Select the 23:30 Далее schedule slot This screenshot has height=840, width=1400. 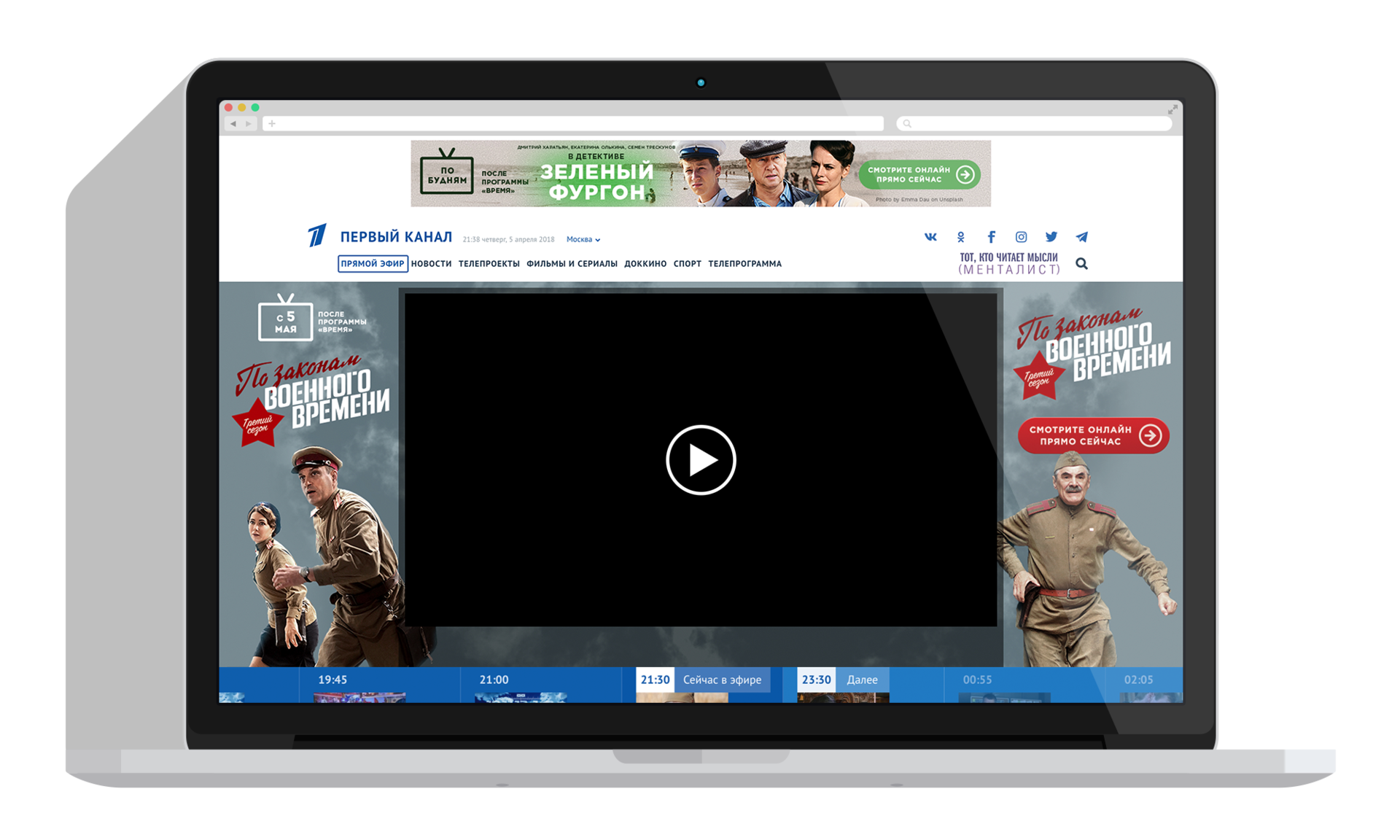coord(842,680)
